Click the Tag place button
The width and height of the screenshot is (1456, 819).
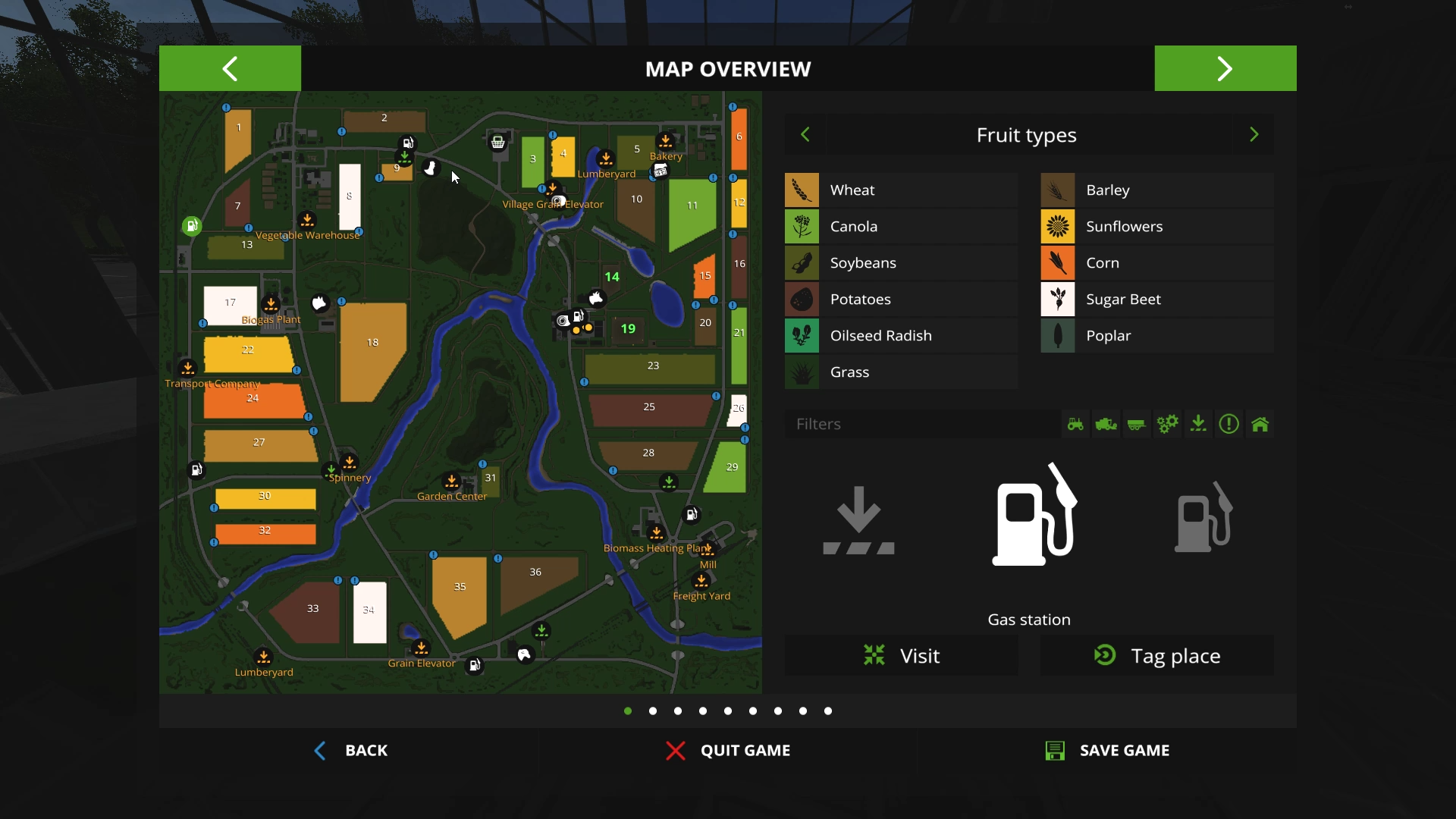coord(1157,655)
